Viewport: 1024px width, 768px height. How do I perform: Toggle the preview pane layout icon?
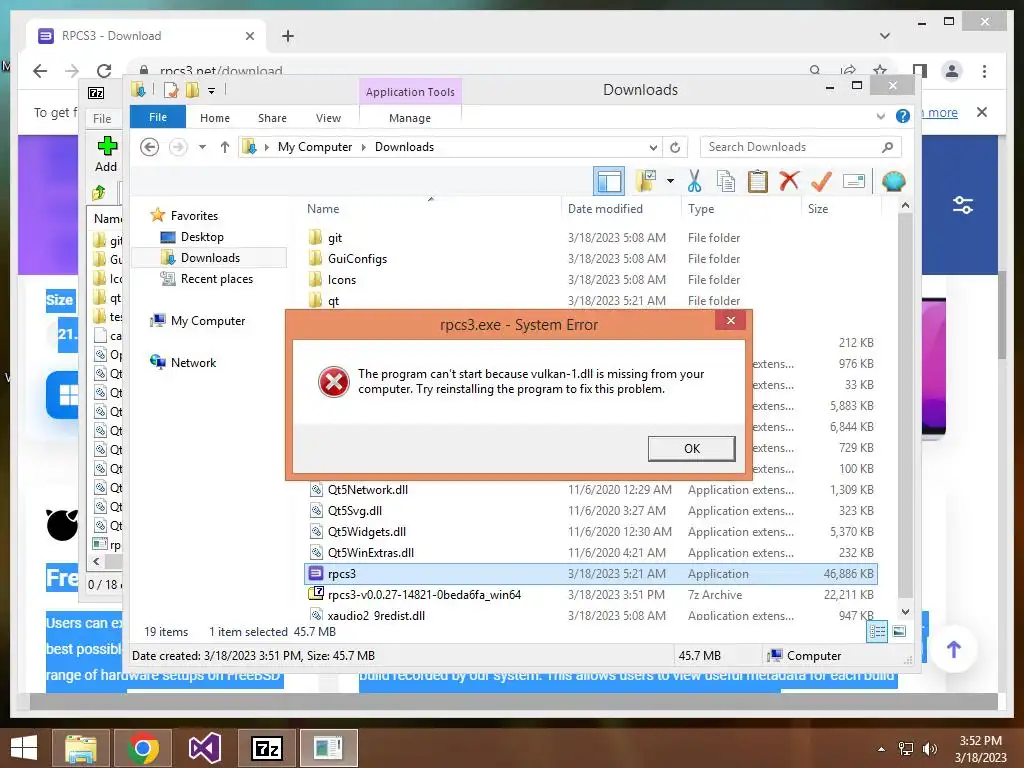coord(609,181)
